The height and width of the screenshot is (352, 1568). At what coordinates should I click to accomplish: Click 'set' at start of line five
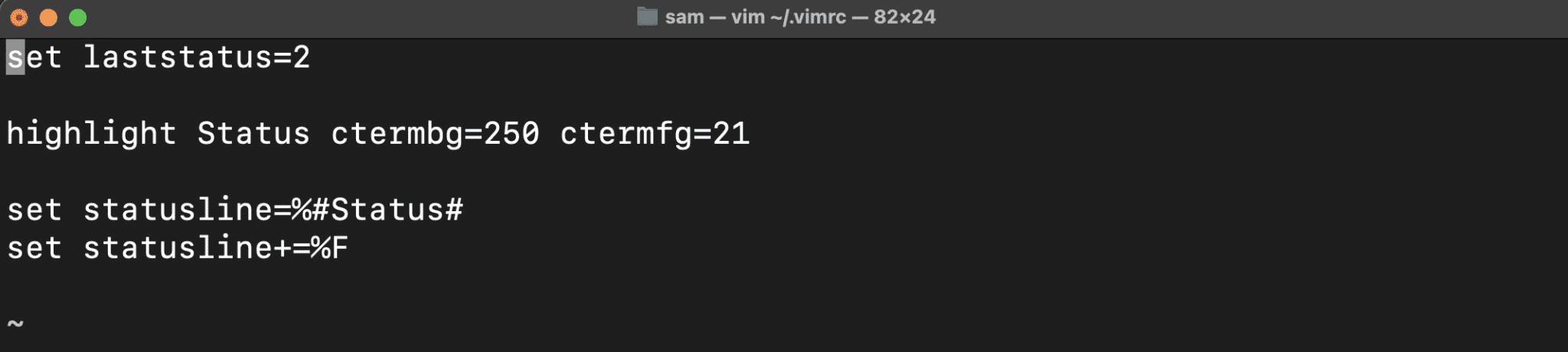click(x=34, y=210)
